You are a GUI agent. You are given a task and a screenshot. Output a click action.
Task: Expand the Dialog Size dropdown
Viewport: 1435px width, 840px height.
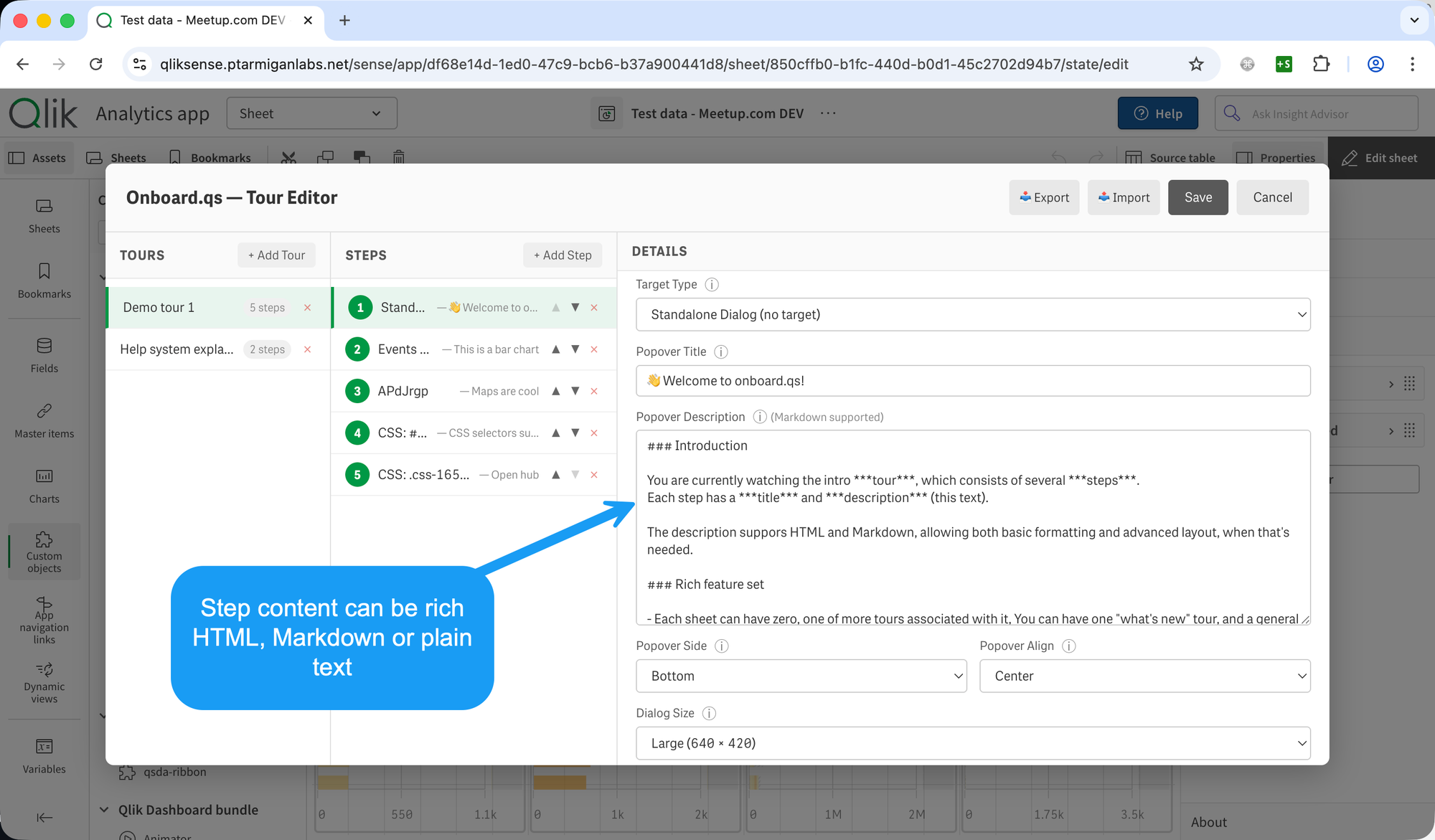click(x=973, y=743)
